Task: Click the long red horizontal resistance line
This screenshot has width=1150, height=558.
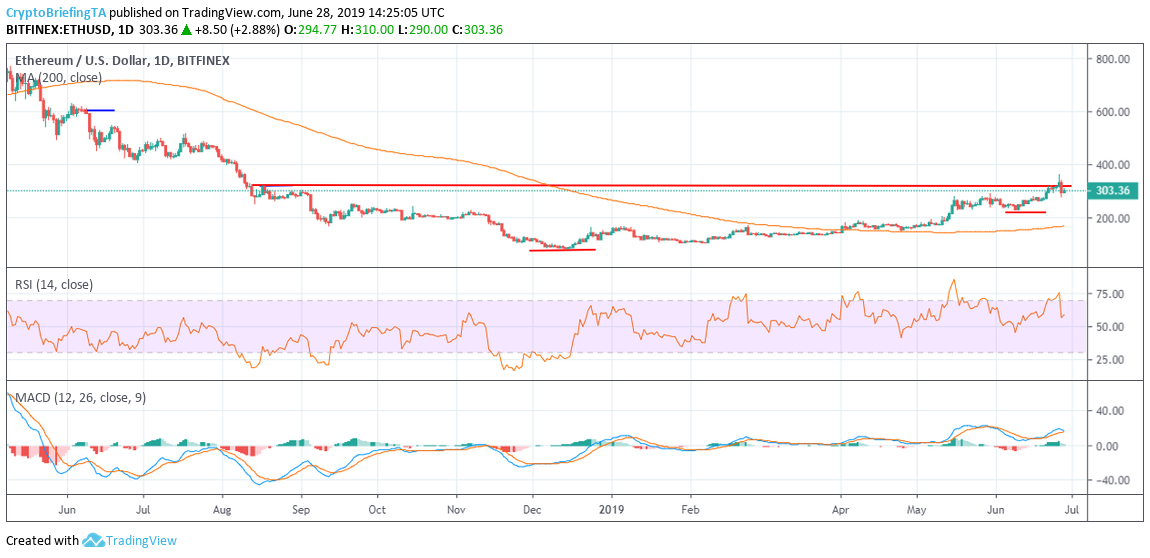Action: pos(661,186)
